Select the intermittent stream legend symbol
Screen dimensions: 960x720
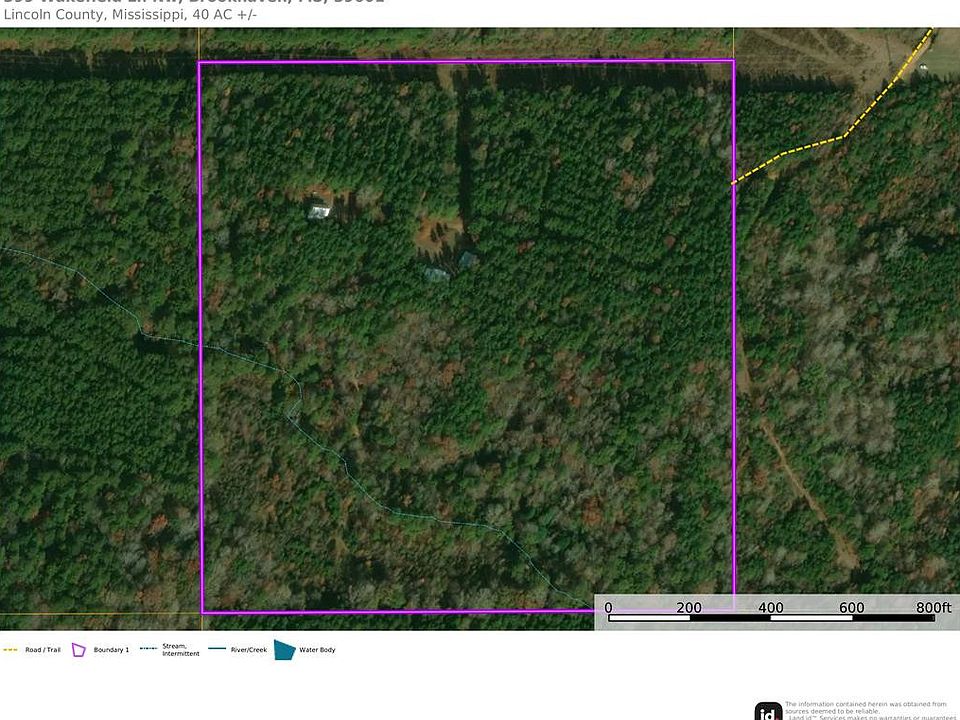(148, 650)
